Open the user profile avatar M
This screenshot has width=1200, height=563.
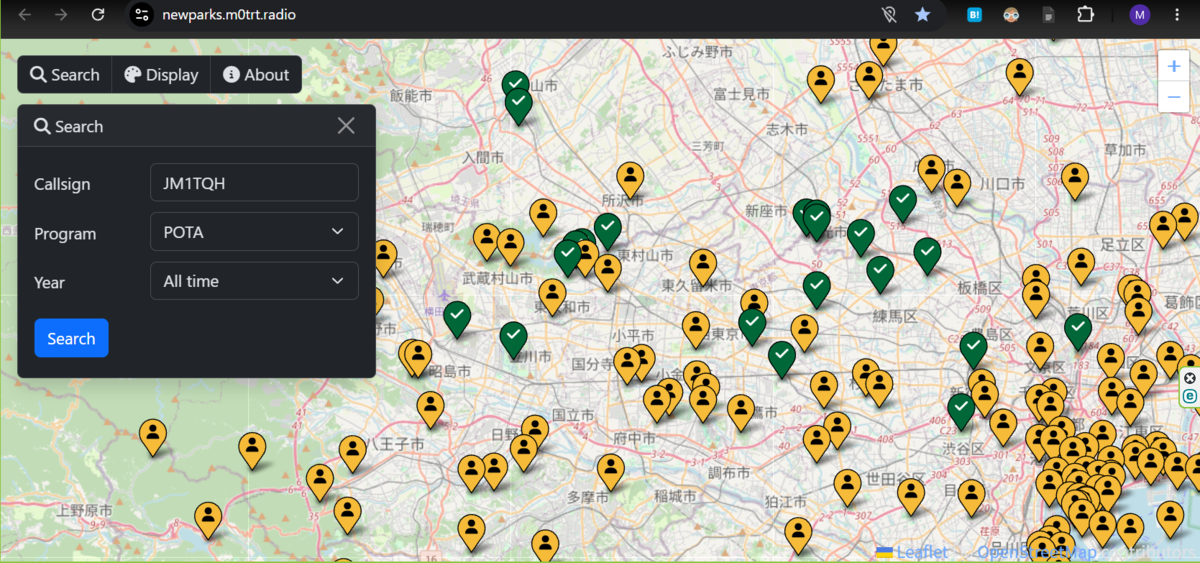pos(1140,15)
